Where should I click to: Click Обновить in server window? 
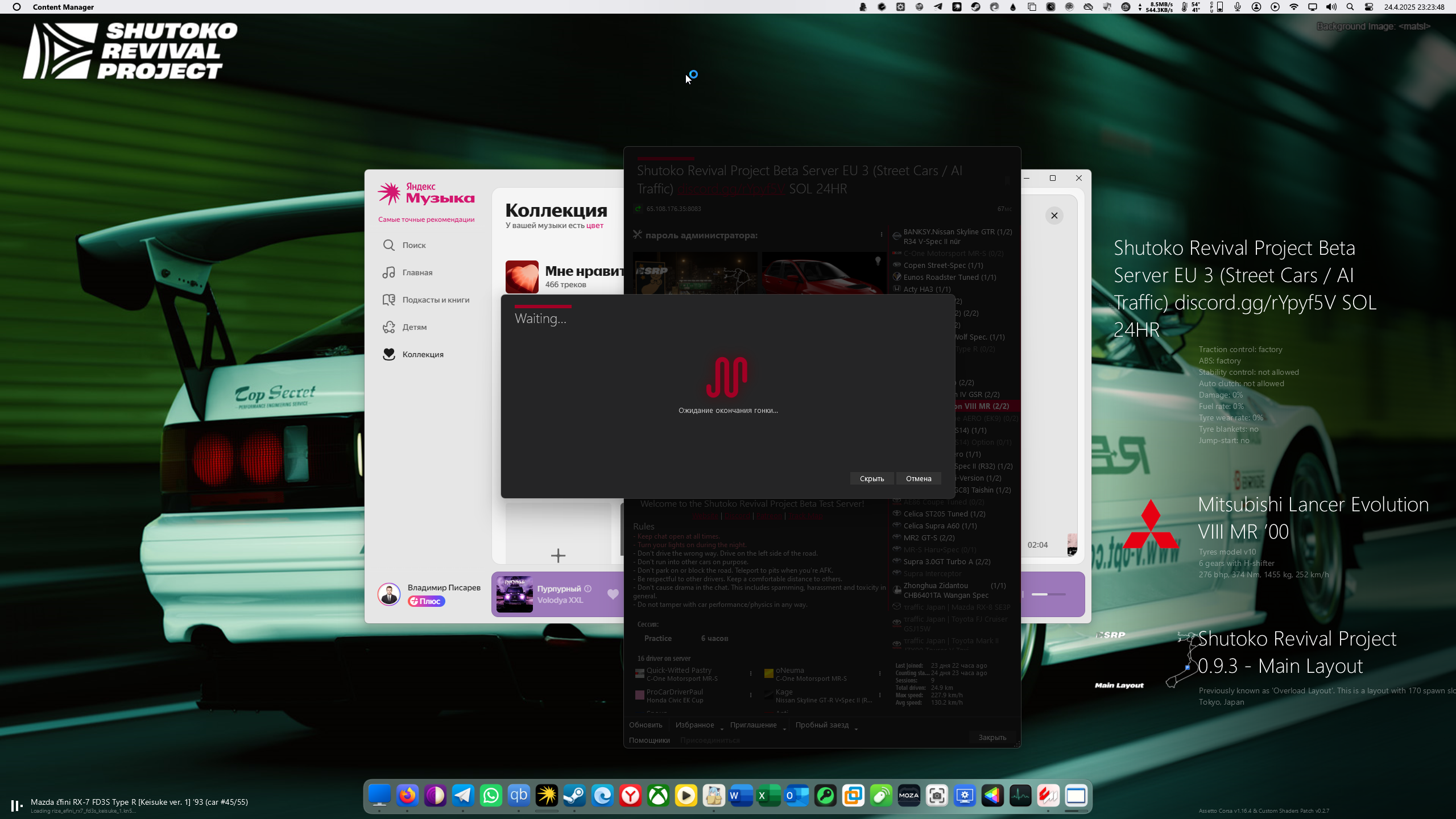pyautogui.click(x=646, y=725)
